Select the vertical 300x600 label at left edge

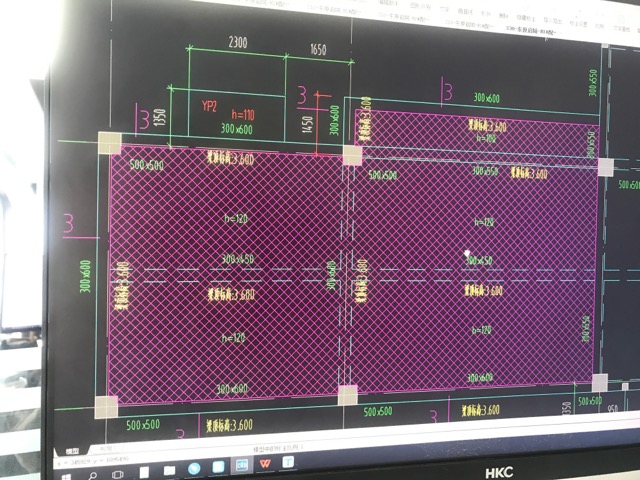[85, 276]
